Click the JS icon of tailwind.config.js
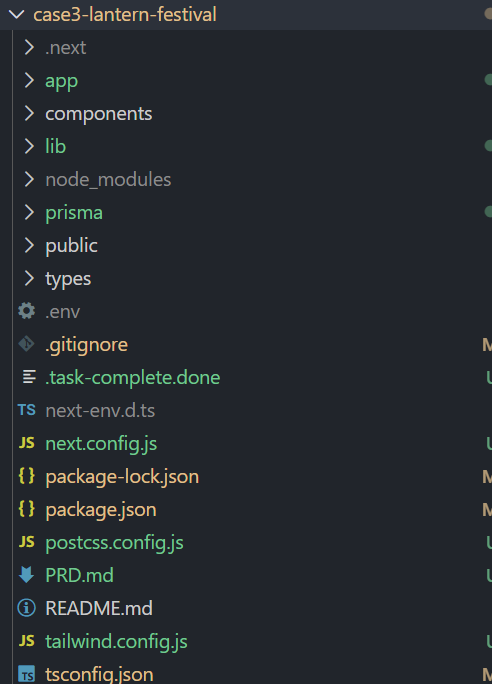Image resolution: width=492 pixels, height=684 pixels. tap(27, 641)
